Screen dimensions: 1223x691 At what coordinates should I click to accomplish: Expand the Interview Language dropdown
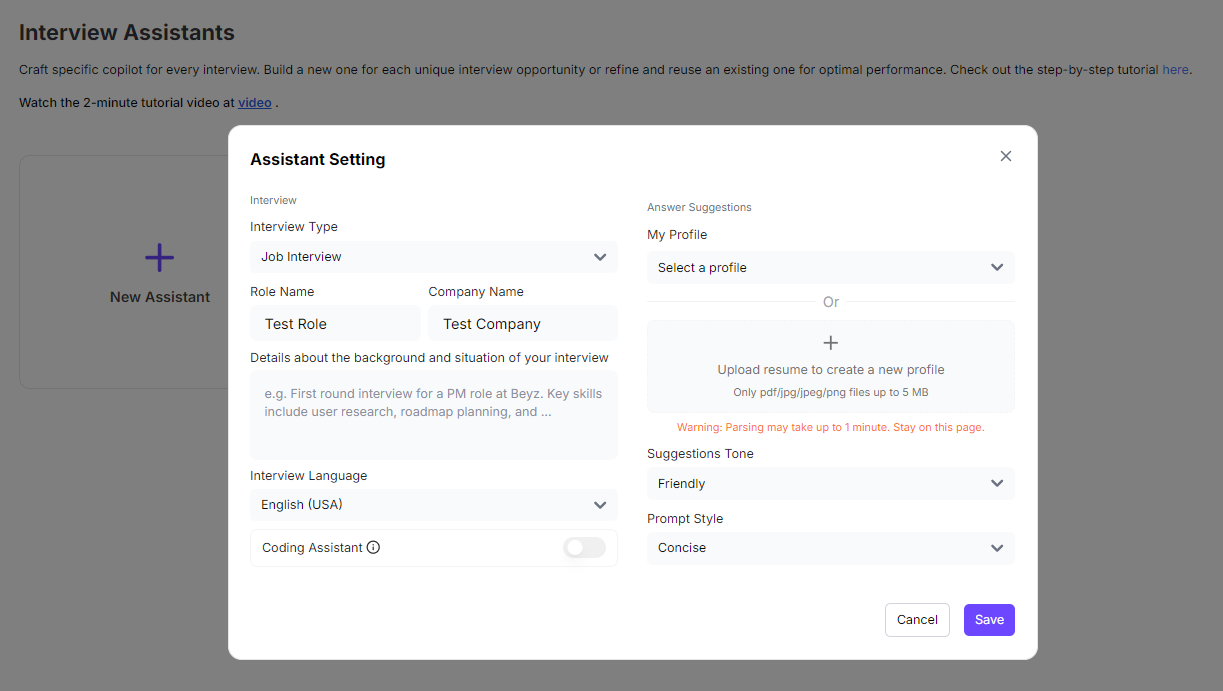pyautogui.click(x=433, y=505)
